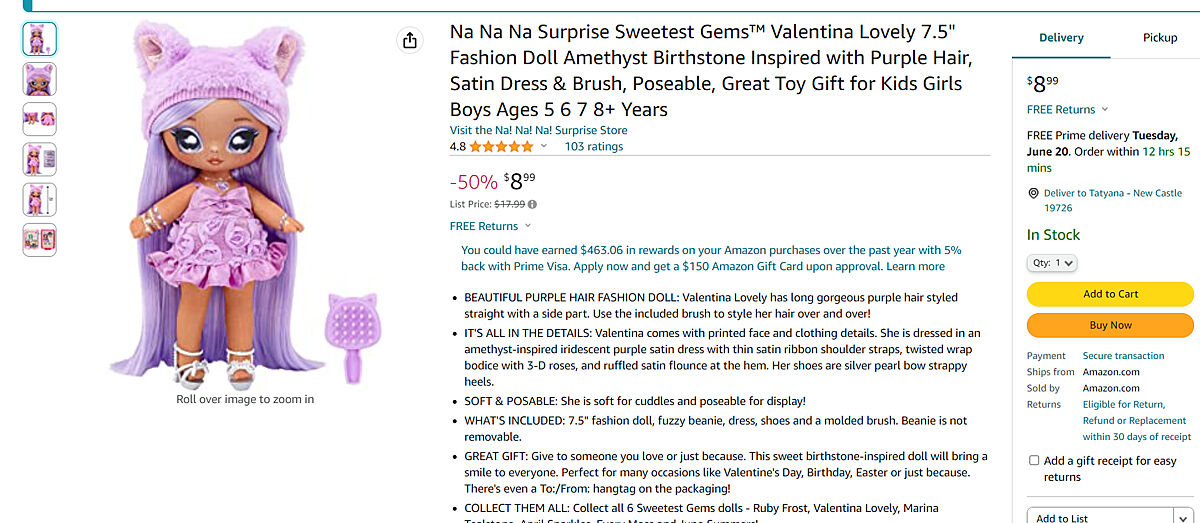Image resolution: width=1200 pixels, height=523 pixels.
Task: Check the Add a gift receipt checkbox
Action: point(1034,461)
